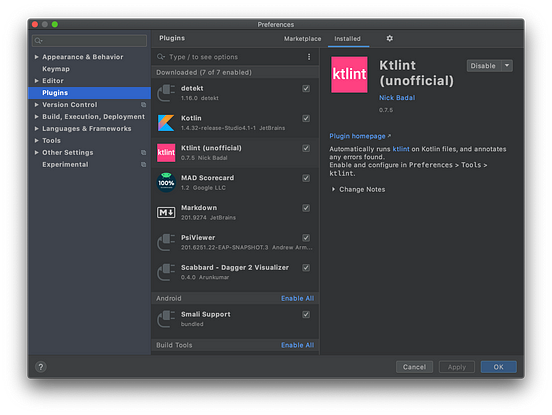Screen dimensions: 552x415
Task: Switch to the Marketplace tab
Action: point(302,39)
